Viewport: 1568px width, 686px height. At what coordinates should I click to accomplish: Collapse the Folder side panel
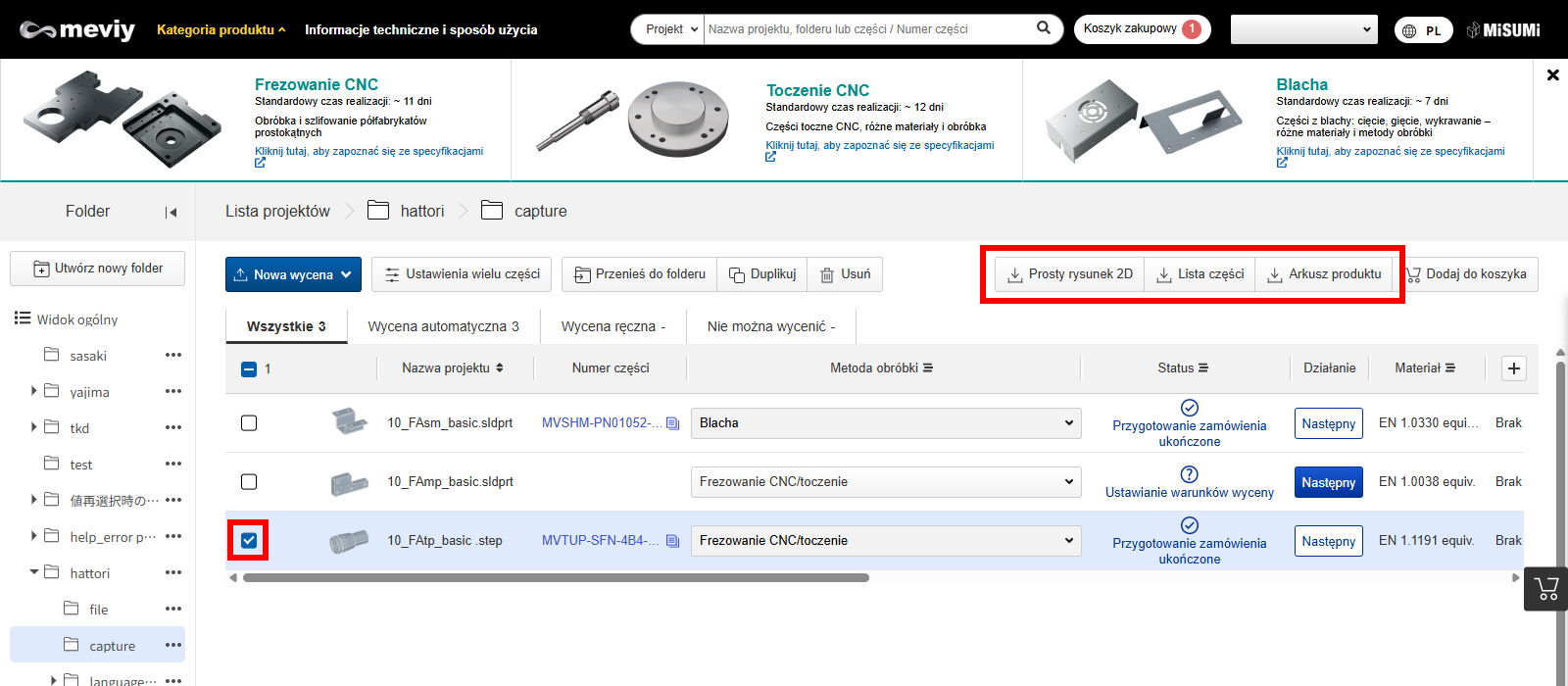tap(171, 212)
